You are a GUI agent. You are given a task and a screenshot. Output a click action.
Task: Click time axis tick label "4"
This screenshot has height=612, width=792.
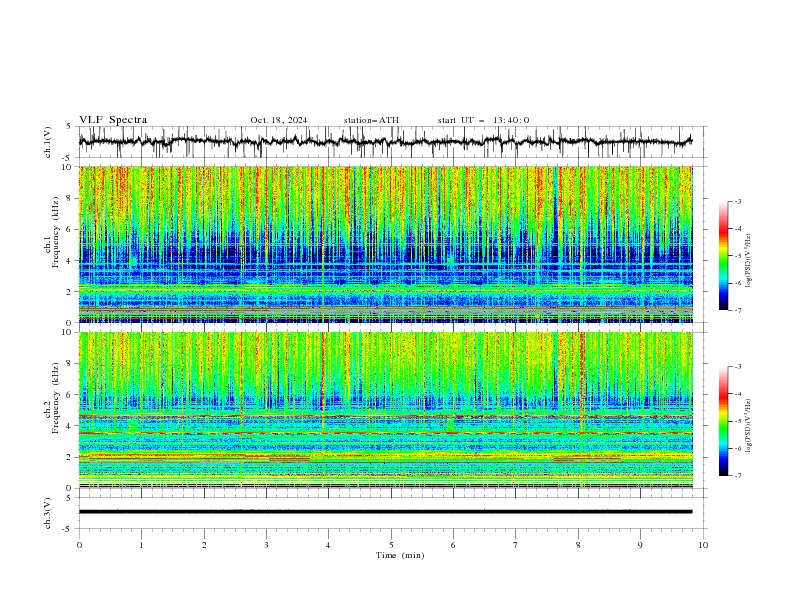click(x=328, y=545)
